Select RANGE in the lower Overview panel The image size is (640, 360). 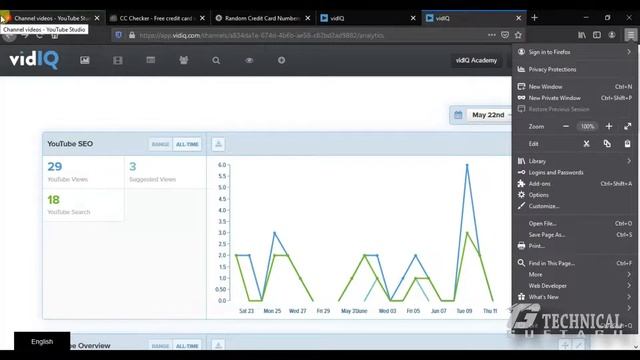coord(160,346)
